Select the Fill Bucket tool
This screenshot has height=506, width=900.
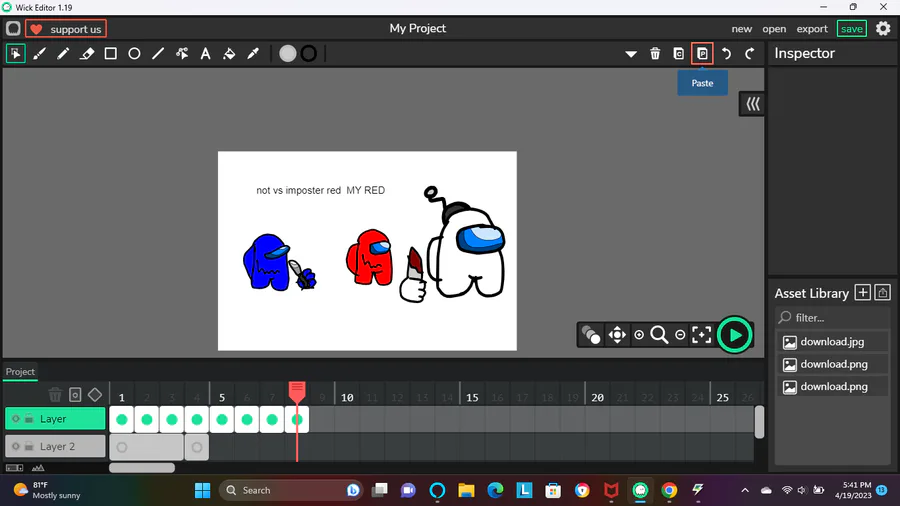tap(229, 53)
